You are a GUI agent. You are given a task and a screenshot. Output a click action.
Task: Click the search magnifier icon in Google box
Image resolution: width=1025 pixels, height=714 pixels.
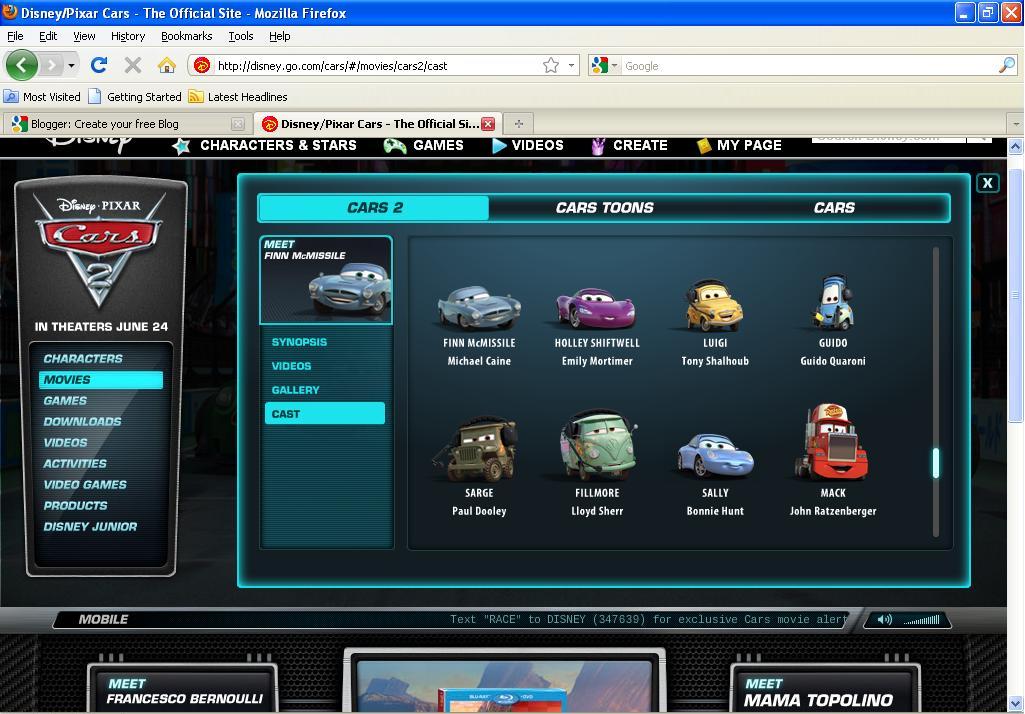tap(1007, 65)
